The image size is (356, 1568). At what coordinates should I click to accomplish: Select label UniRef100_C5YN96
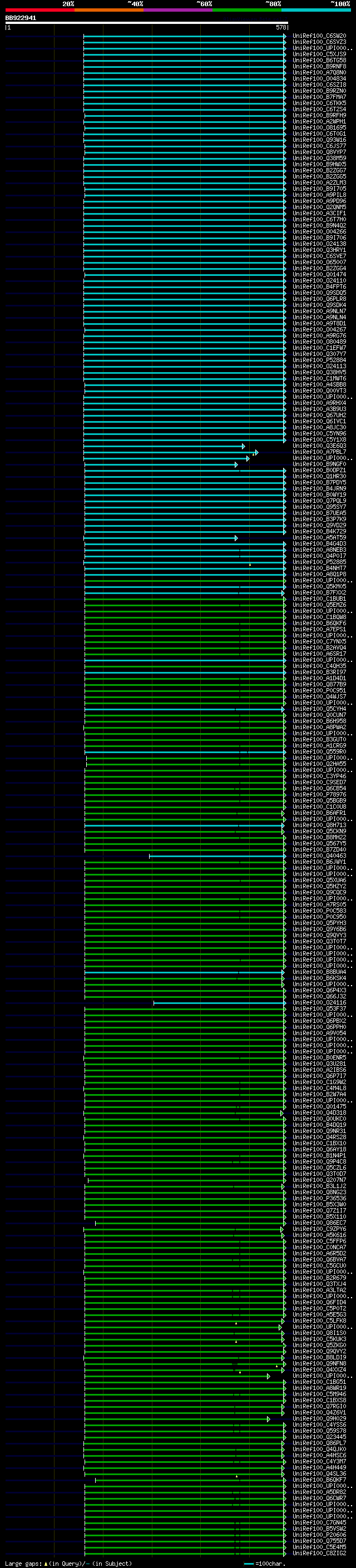[319, 433]
